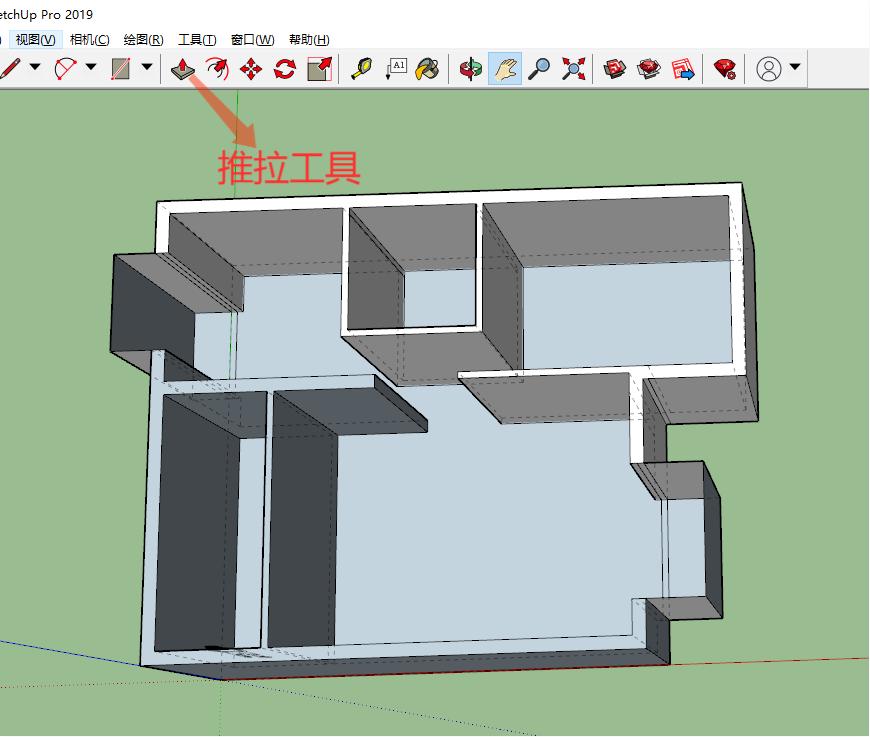Select the Zoom tool

538,69
